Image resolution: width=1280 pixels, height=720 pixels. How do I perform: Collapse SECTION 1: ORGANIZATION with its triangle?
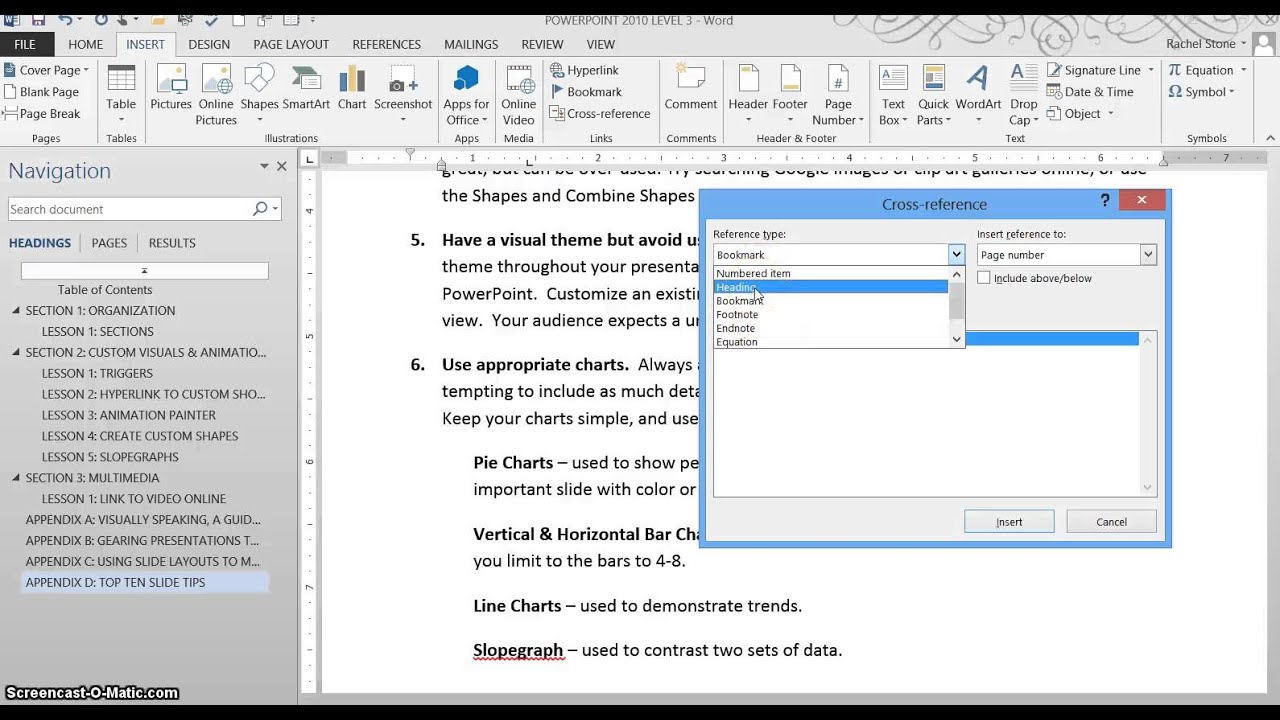coord(16,310)
